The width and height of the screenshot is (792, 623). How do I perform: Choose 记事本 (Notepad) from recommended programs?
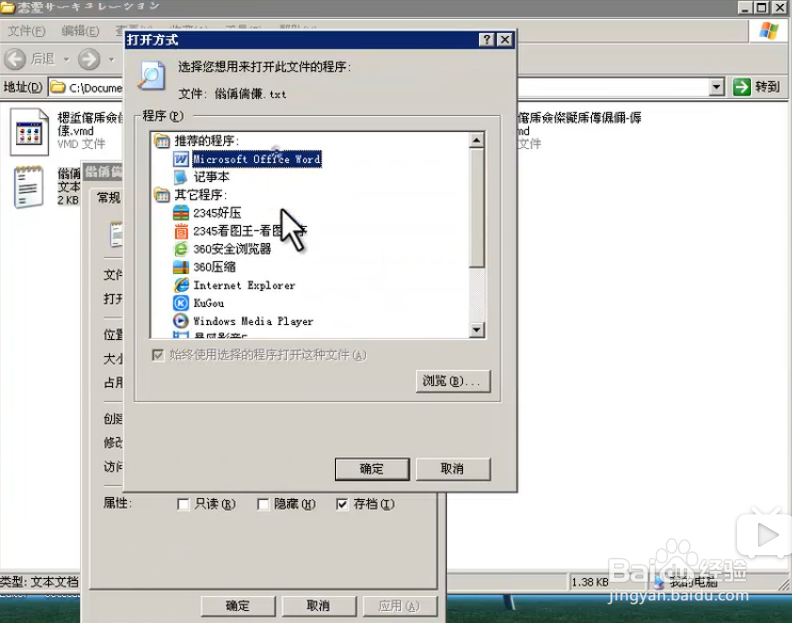(x=212, y=177)
